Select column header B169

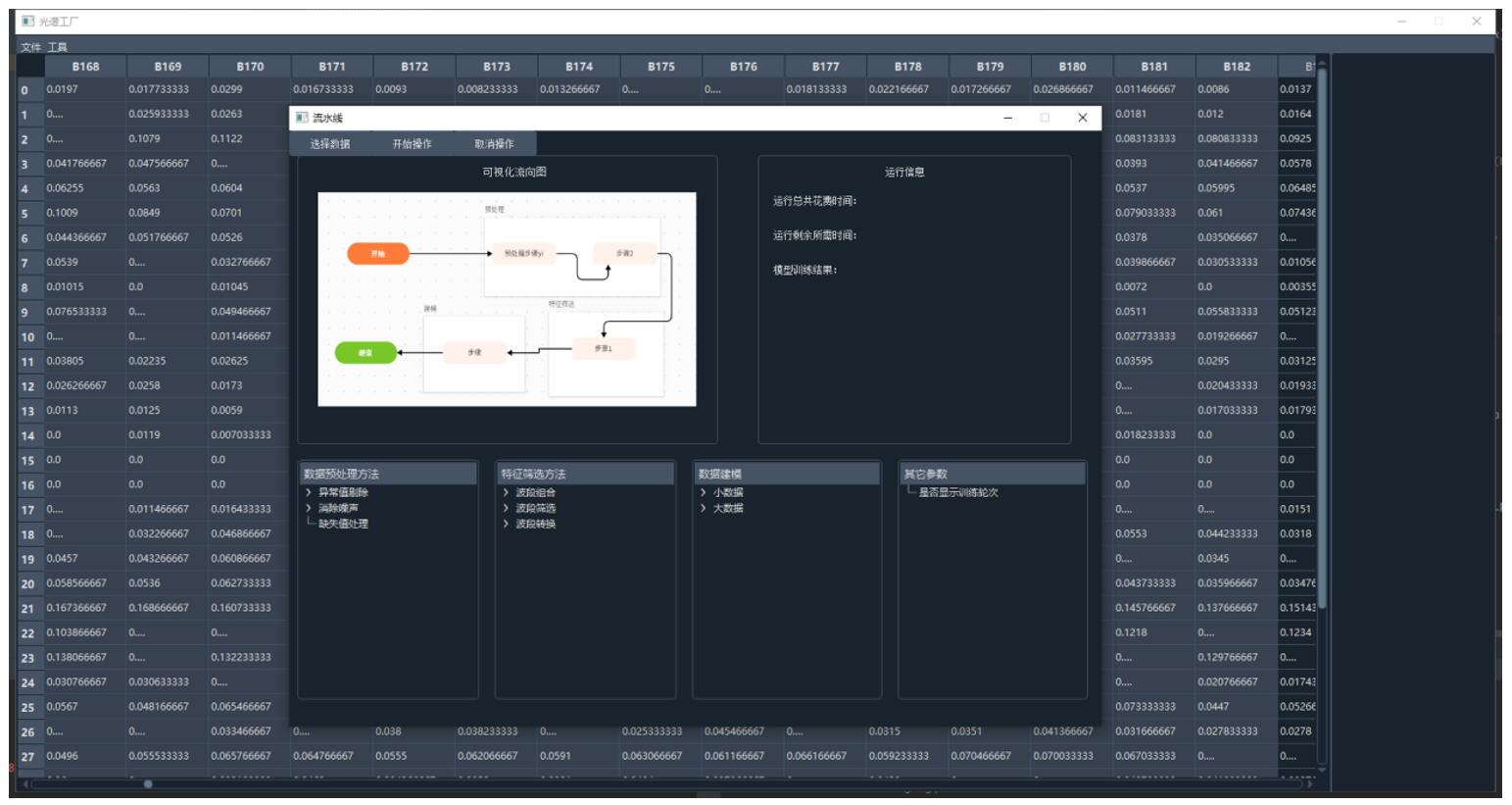pos(168,67)
